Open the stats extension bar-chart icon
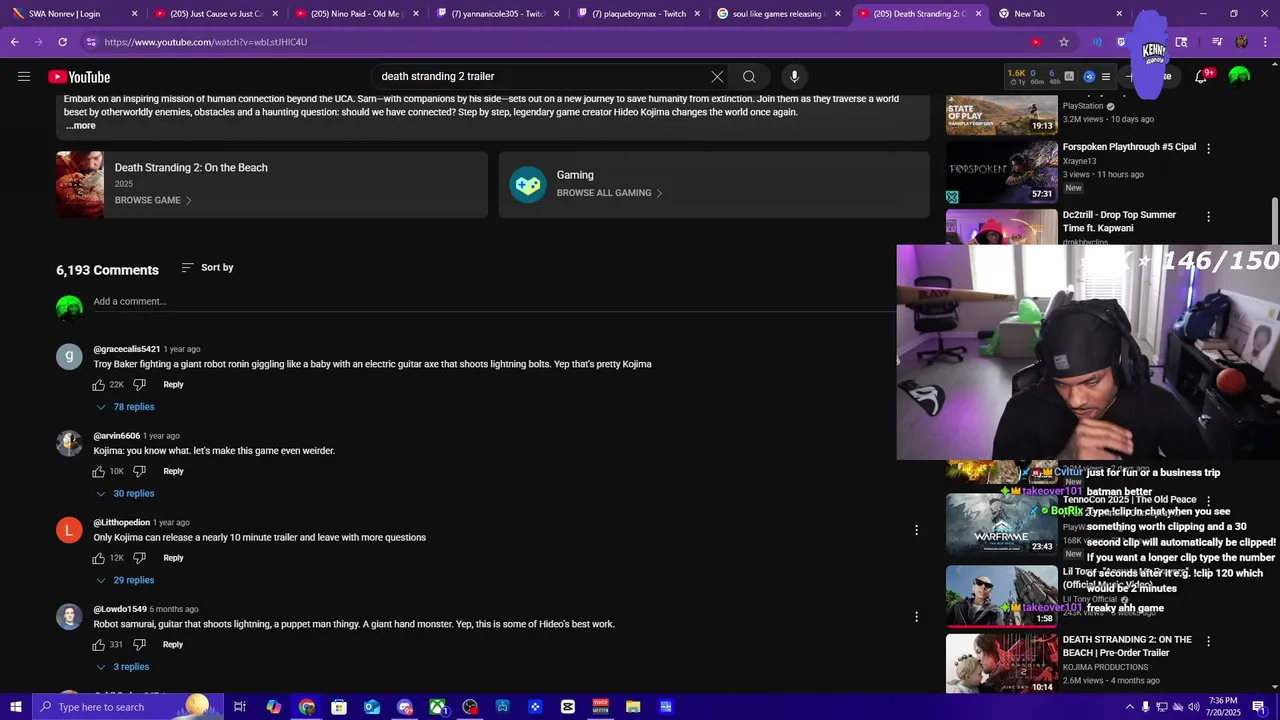Viewport: 1280px width, 720px height. point(1069,76)
